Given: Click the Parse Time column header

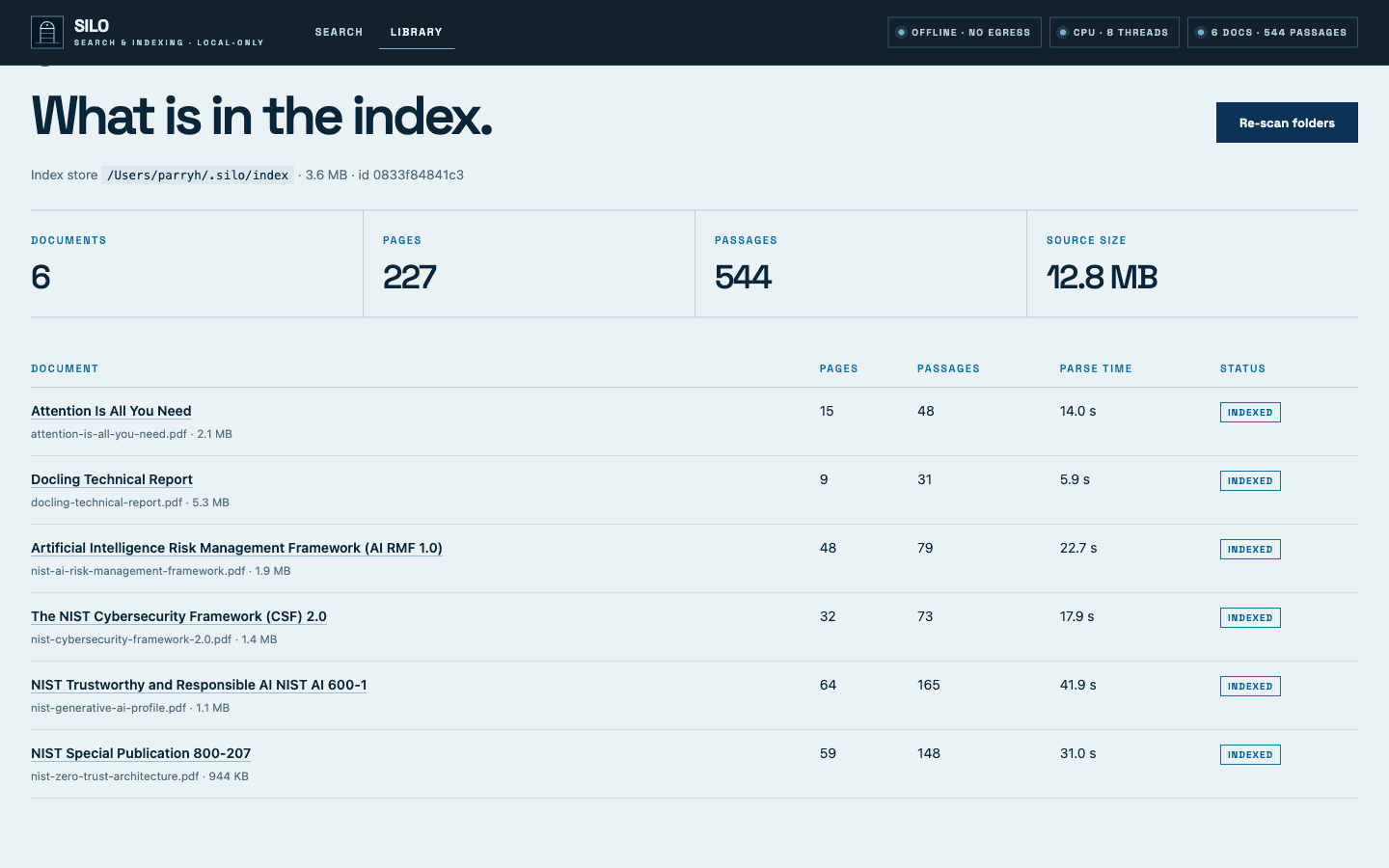Looking at the screenshot, I should [1096, 368].
